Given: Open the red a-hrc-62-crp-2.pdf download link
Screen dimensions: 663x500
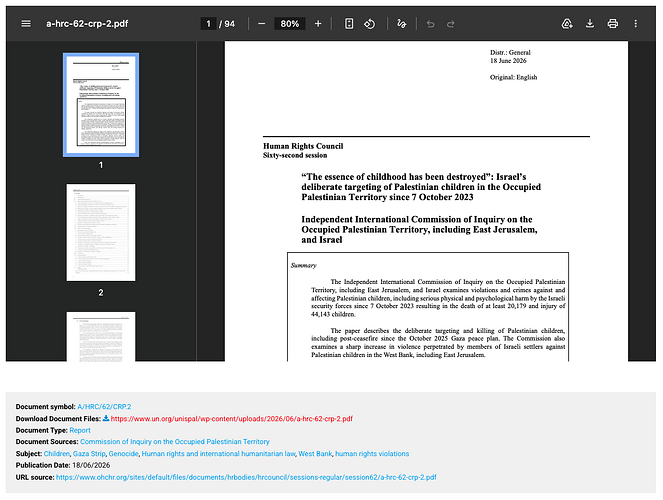Looking at the screenshot, I should [x=232, y=418].
